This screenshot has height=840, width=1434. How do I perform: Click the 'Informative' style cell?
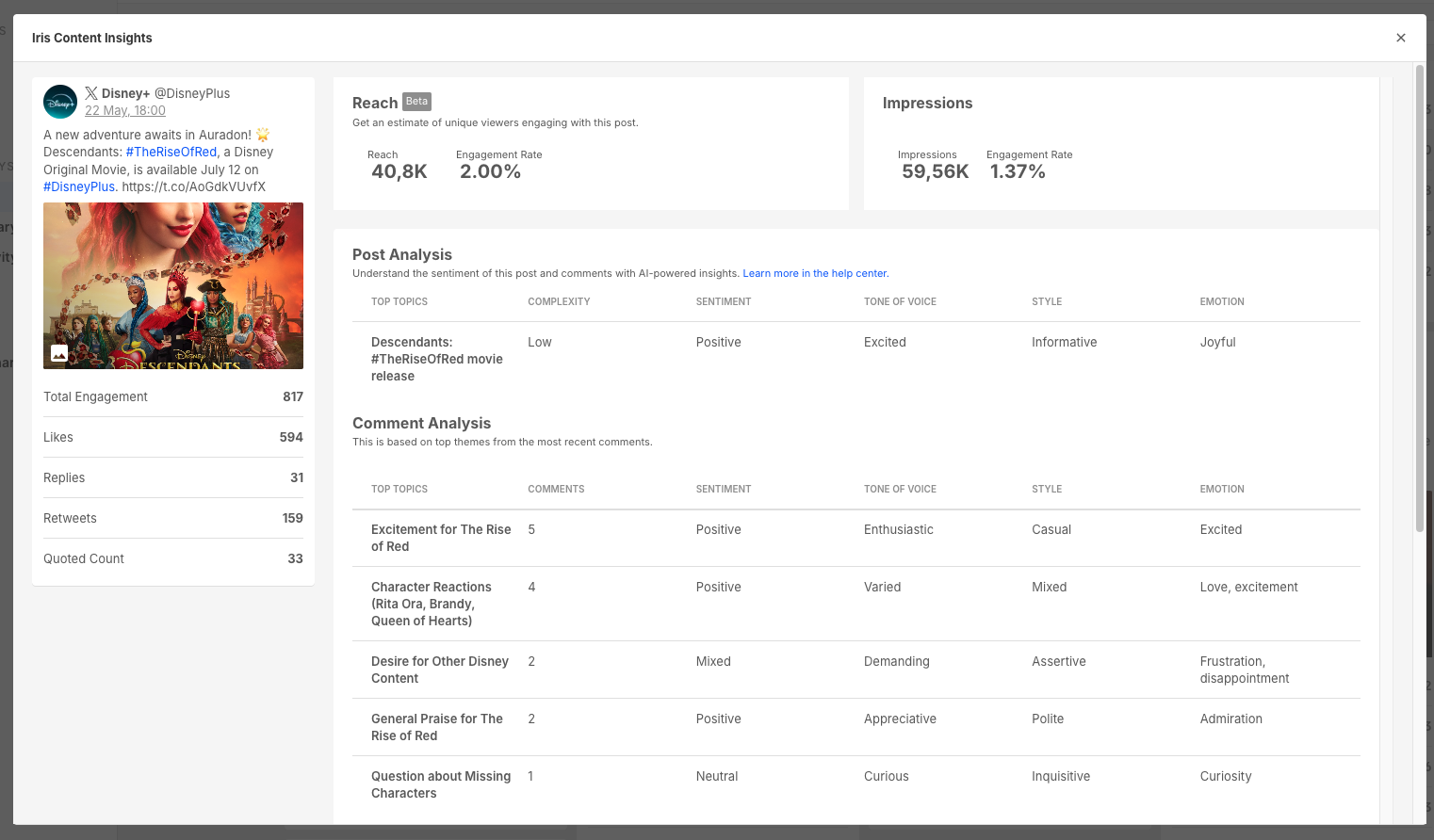(1064, 342)
